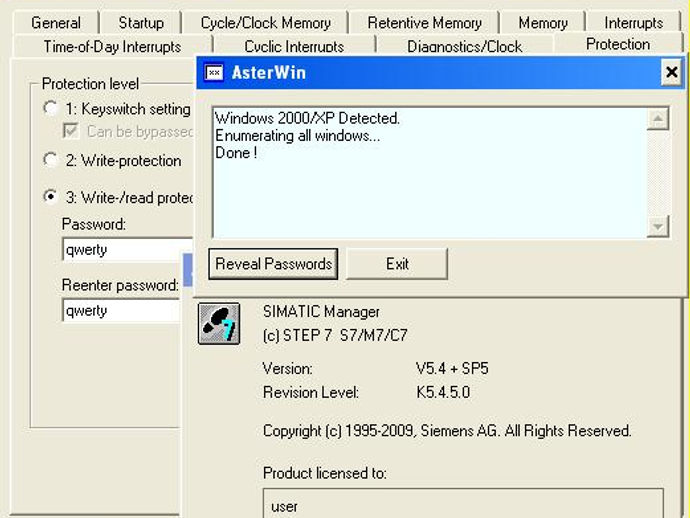Go to the Memory tab

point(543,22)
